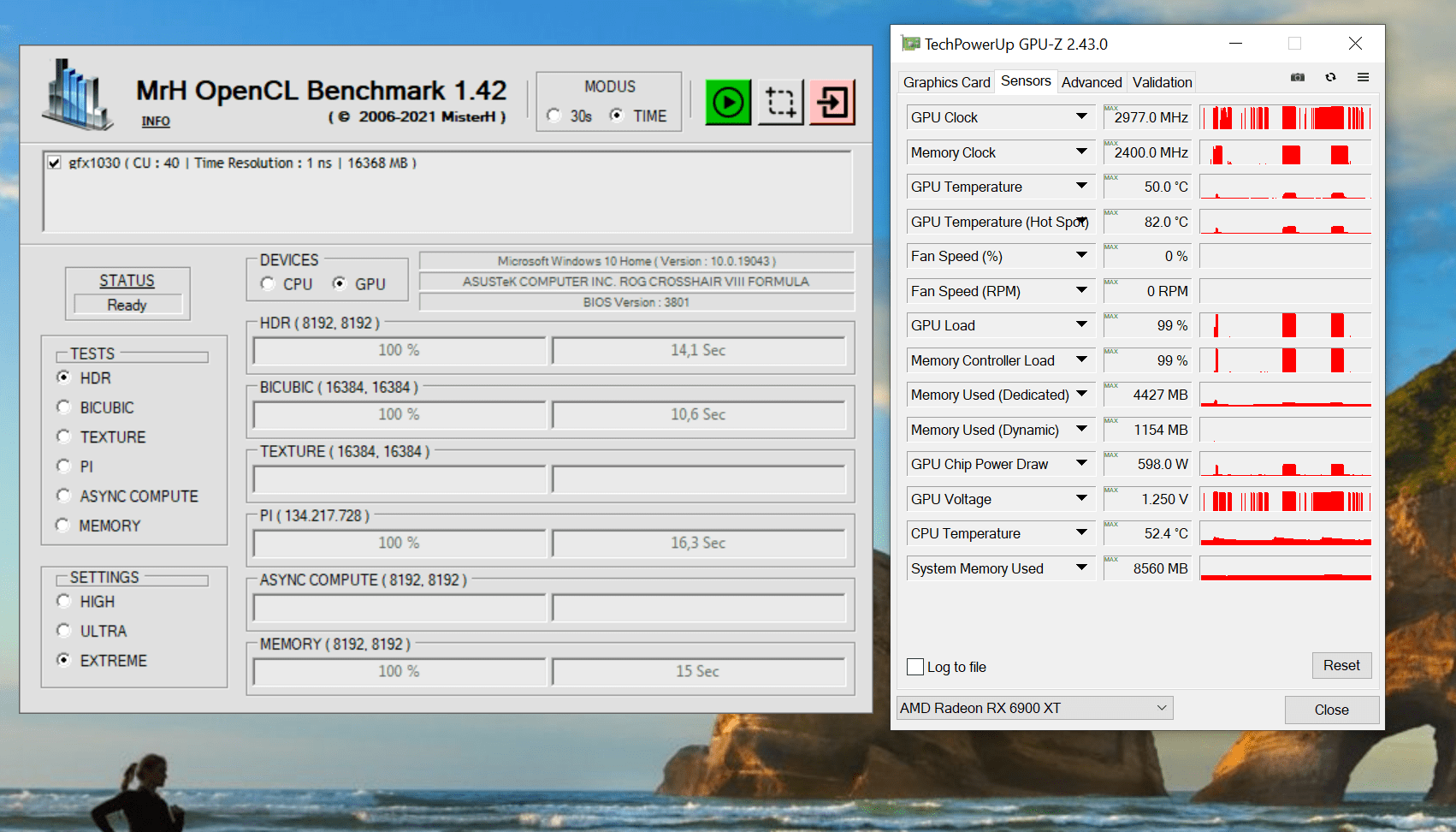The height and width of the screenshot is (832, 1456).
Task: Choose CPU as the device
Action: [x=268, y=283]
